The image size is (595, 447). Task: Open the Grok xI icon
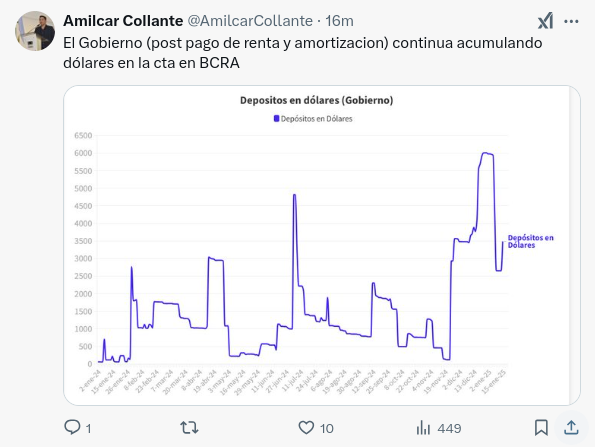pos(545,21)
